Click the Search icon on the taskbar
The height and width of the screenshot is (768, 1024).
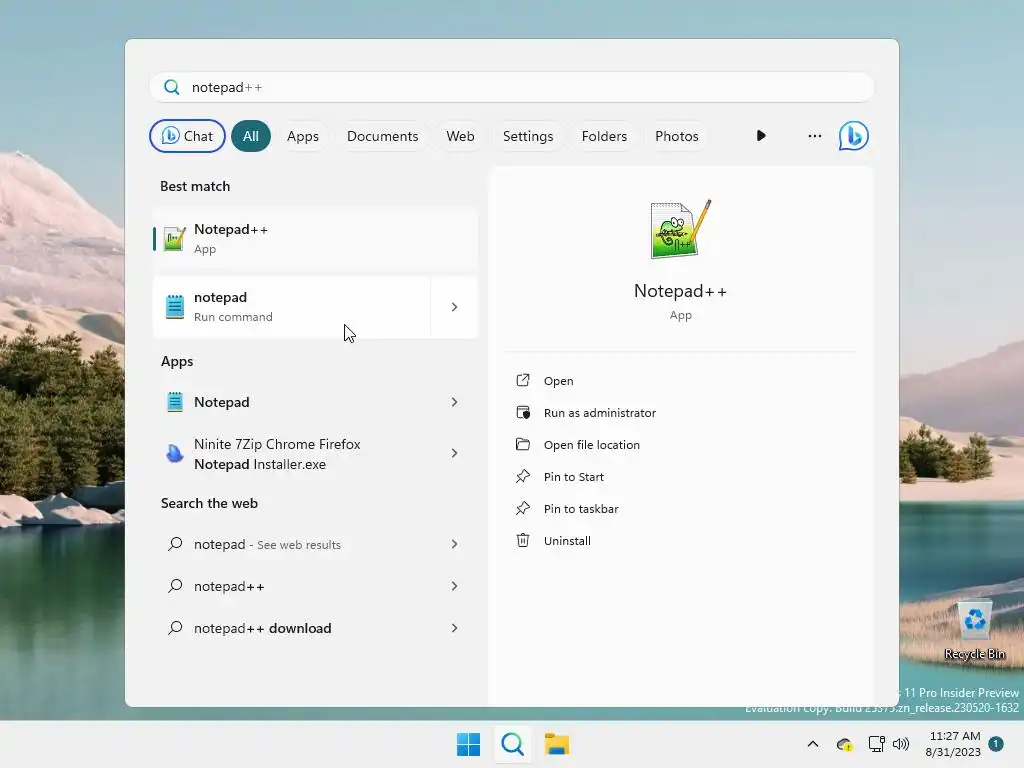pos(513,744)
